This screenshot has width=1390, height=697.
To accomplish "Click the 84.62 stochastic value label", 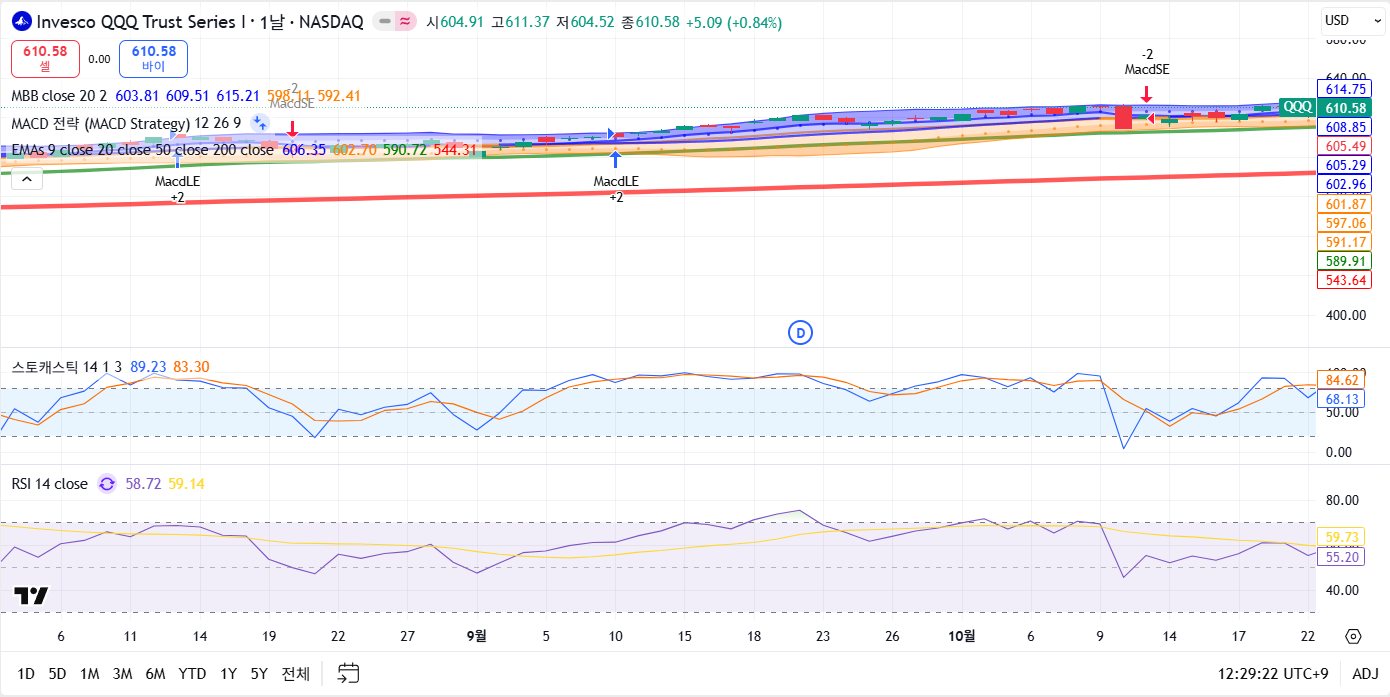I will [1342, 380].
